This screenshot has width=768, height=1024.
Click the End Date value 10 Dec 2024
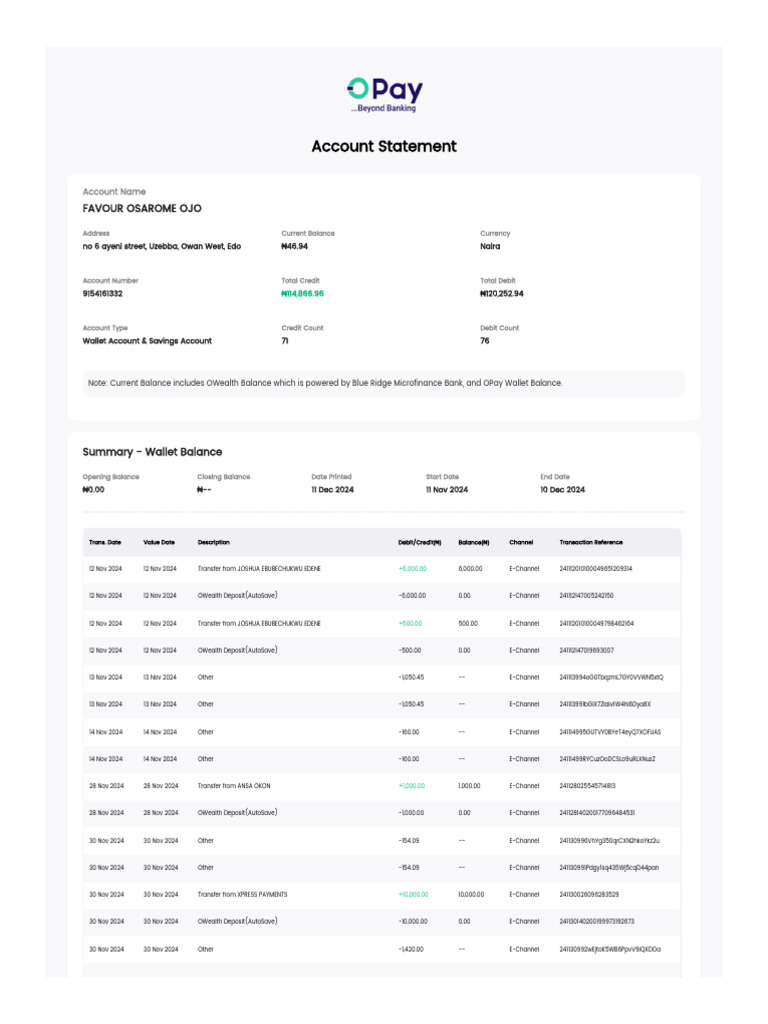click(563, 490)
